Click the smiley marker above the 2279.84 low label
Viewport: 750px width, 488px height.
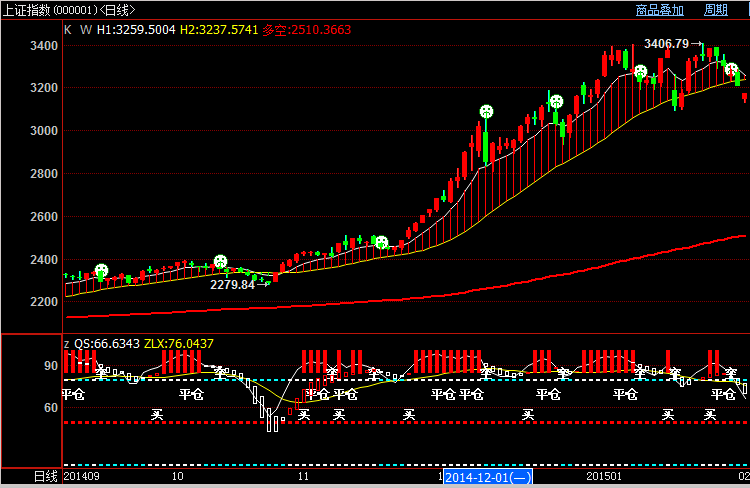pos(220,262)
